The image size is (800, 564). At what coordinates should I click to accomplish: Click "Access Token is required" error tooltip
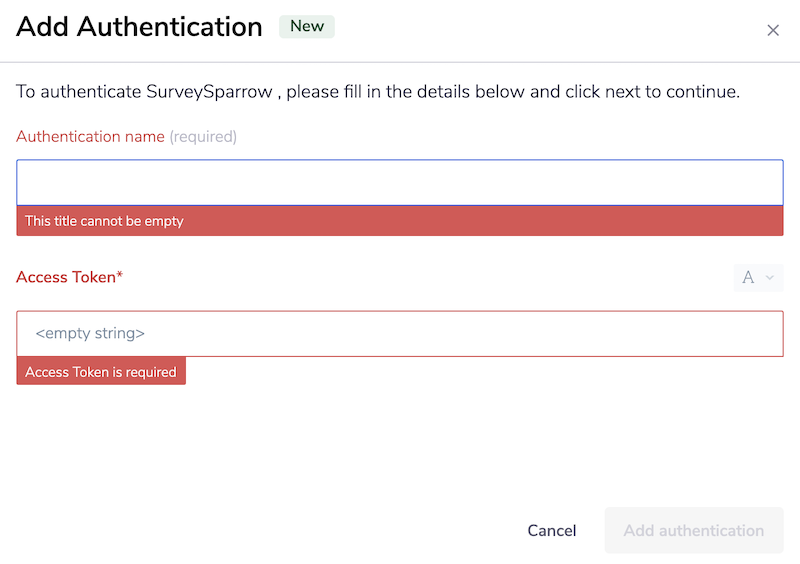101,372
